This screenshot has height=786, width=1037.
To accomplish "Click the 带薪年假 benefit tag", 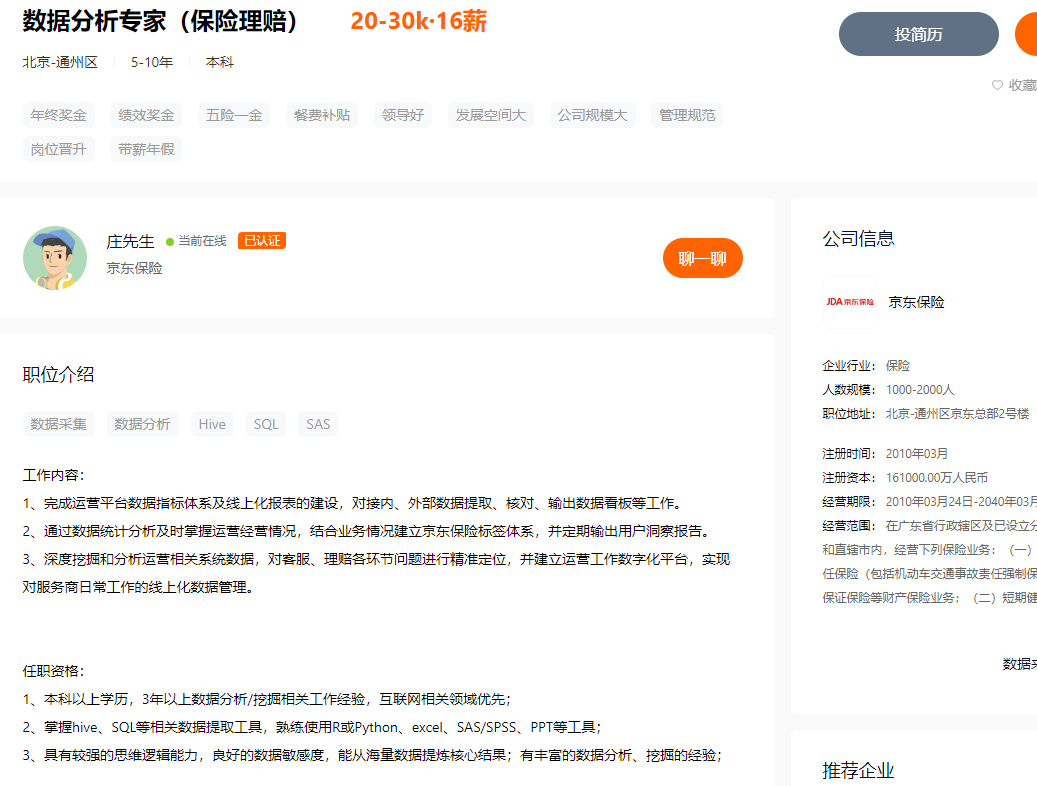I will (146, 149).
